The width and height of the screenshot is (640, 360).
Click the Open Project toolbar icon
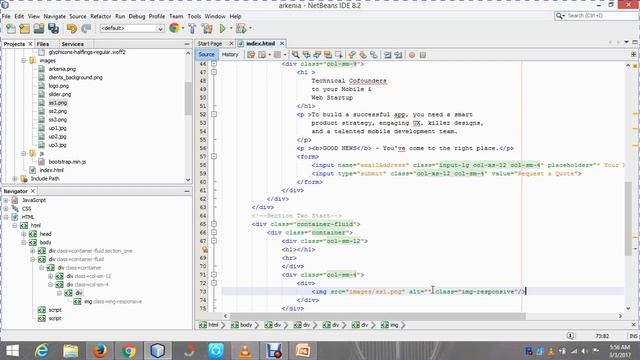[x=39, y=29]
